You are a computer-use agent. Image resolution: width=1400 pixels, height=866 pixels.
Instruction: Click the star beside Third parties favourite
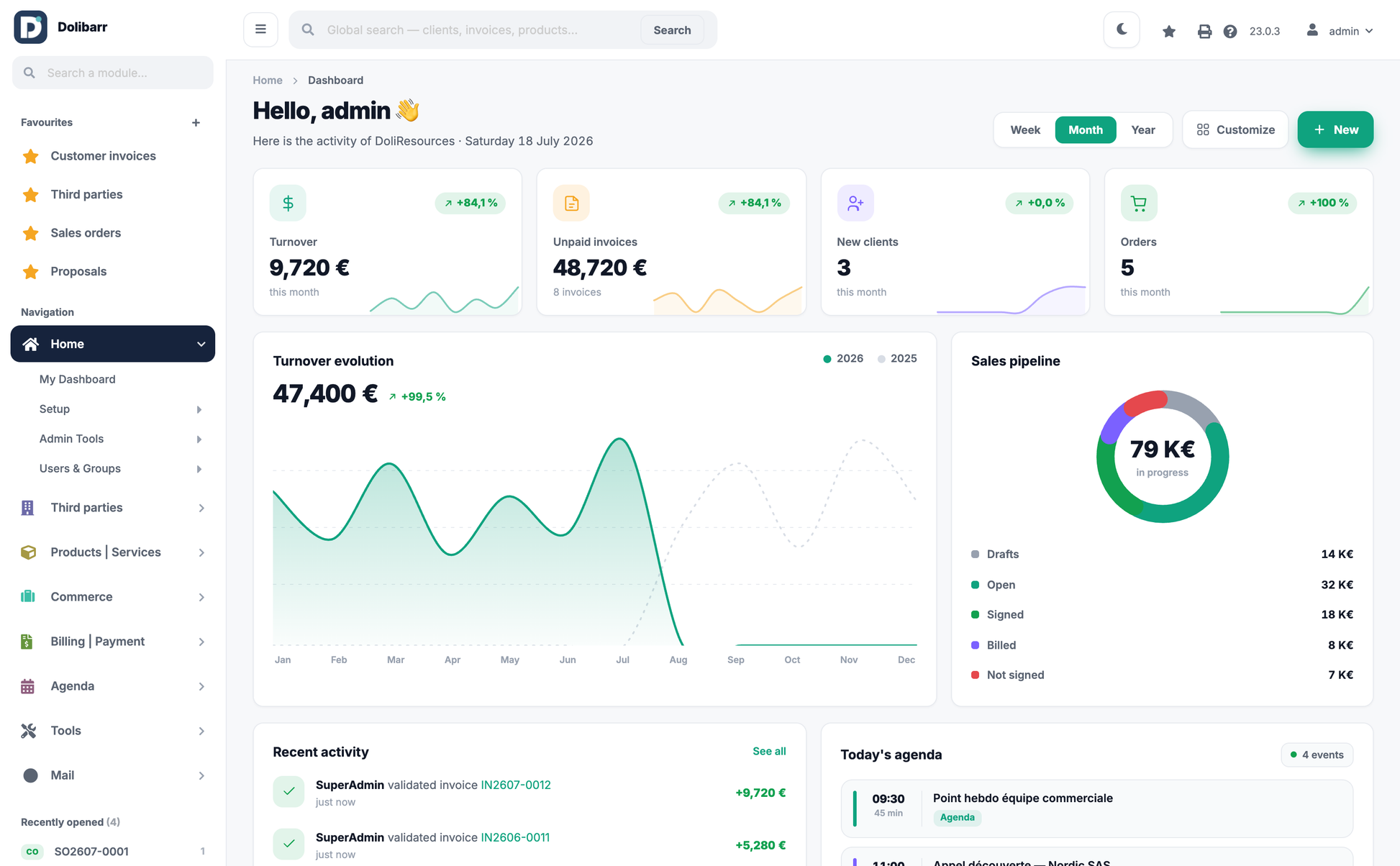(30, 195)
